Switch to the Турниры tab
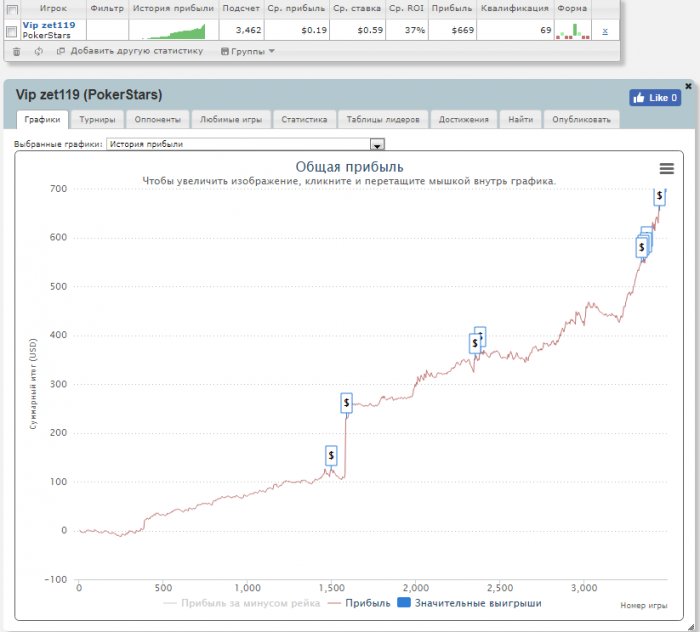The width and height of the screenshot is (700, 632). [97, 119]
